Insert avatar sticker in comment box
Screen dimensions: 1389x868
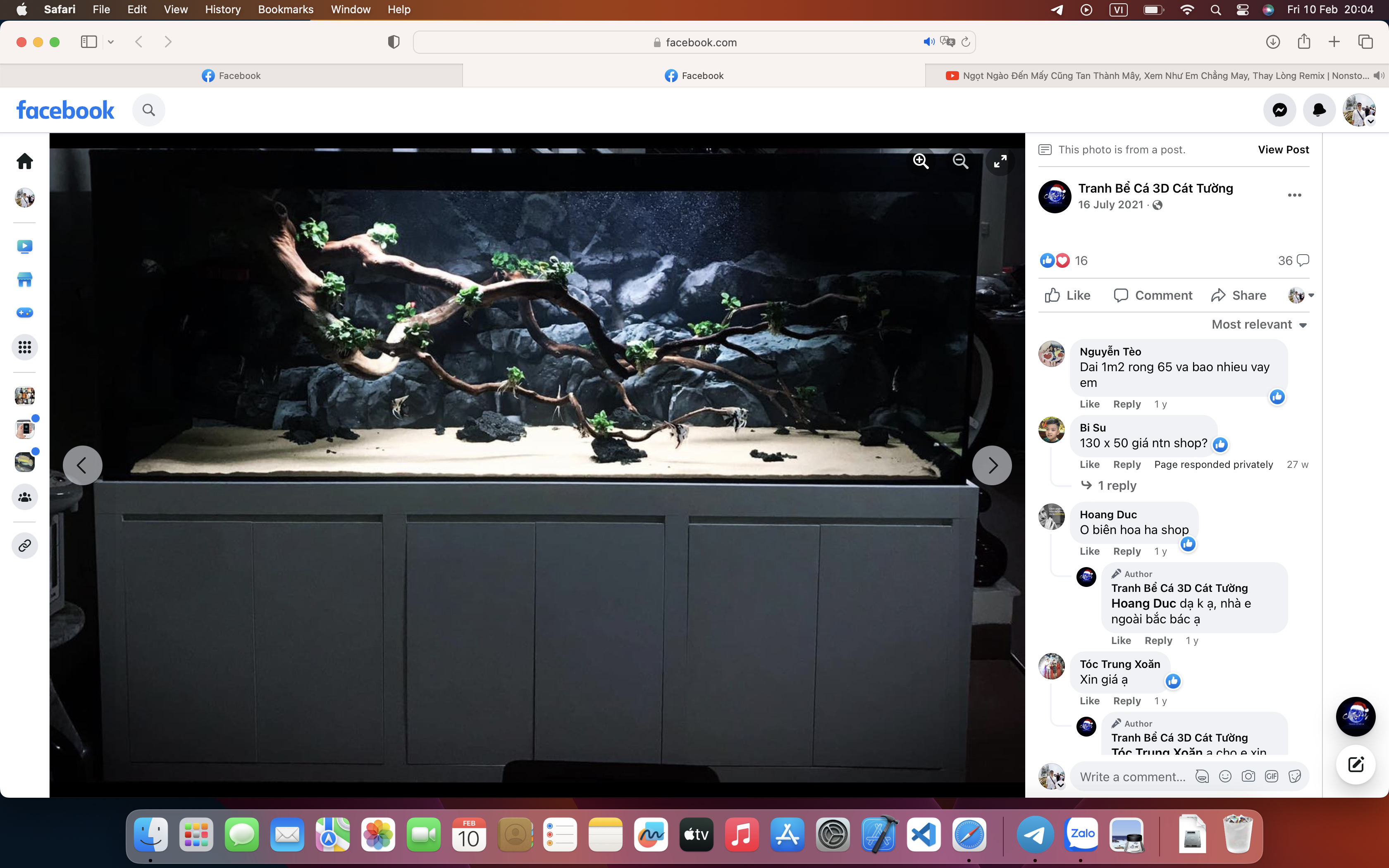point(1202,777)
